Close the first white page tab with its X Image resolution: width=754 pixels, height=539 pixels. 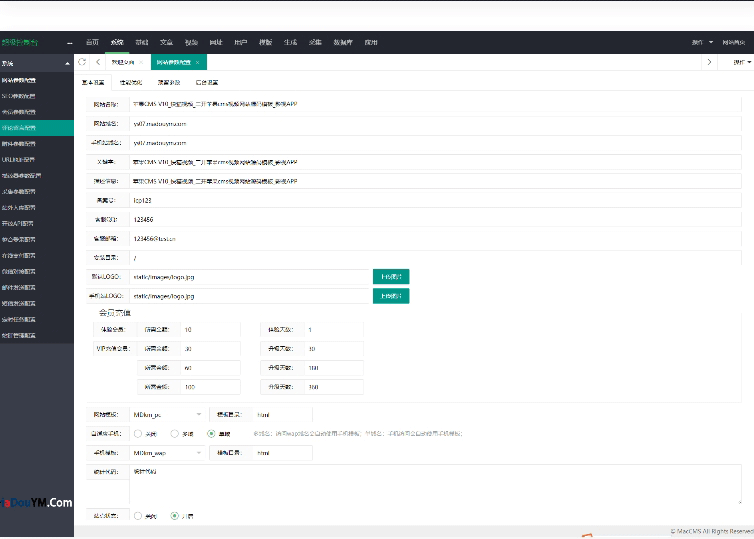point(141,63)
